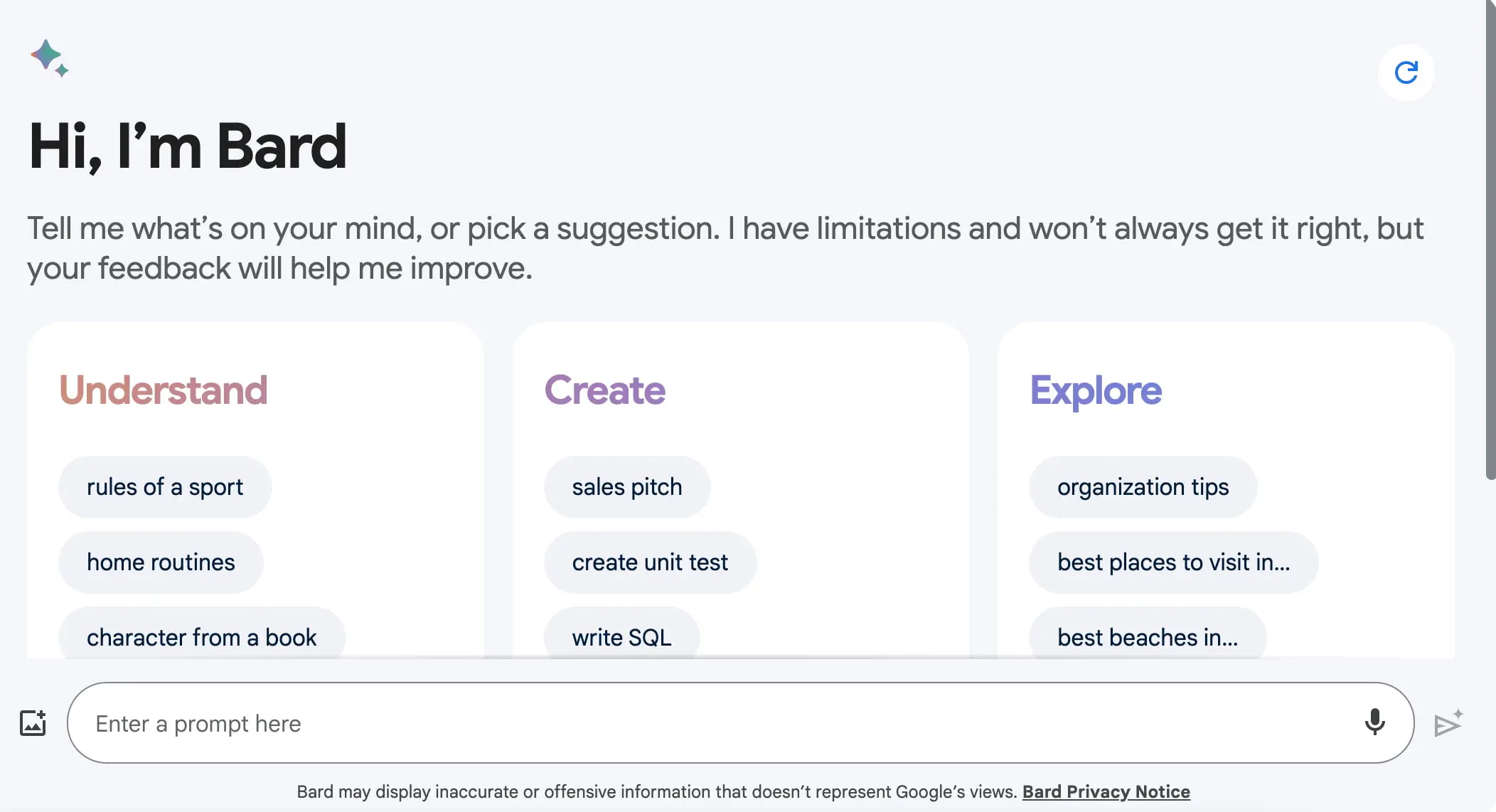Focus the "Enter a prompt here" field

click(711, 723)
